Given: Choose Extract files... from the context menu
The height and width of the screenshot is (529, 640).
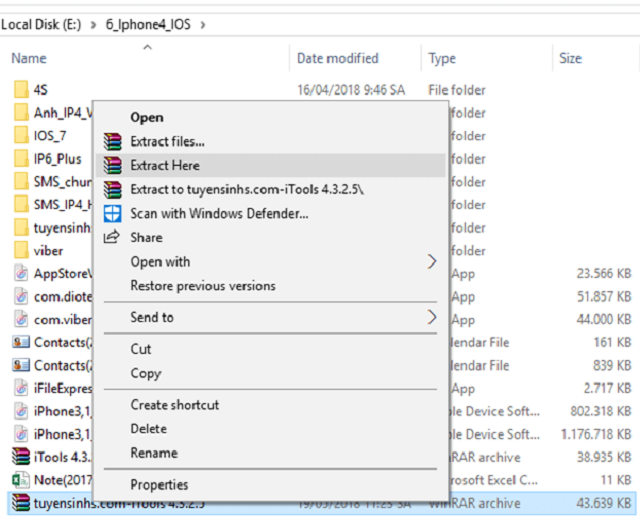Looking at the screenshot, I should tap(270, 141).
